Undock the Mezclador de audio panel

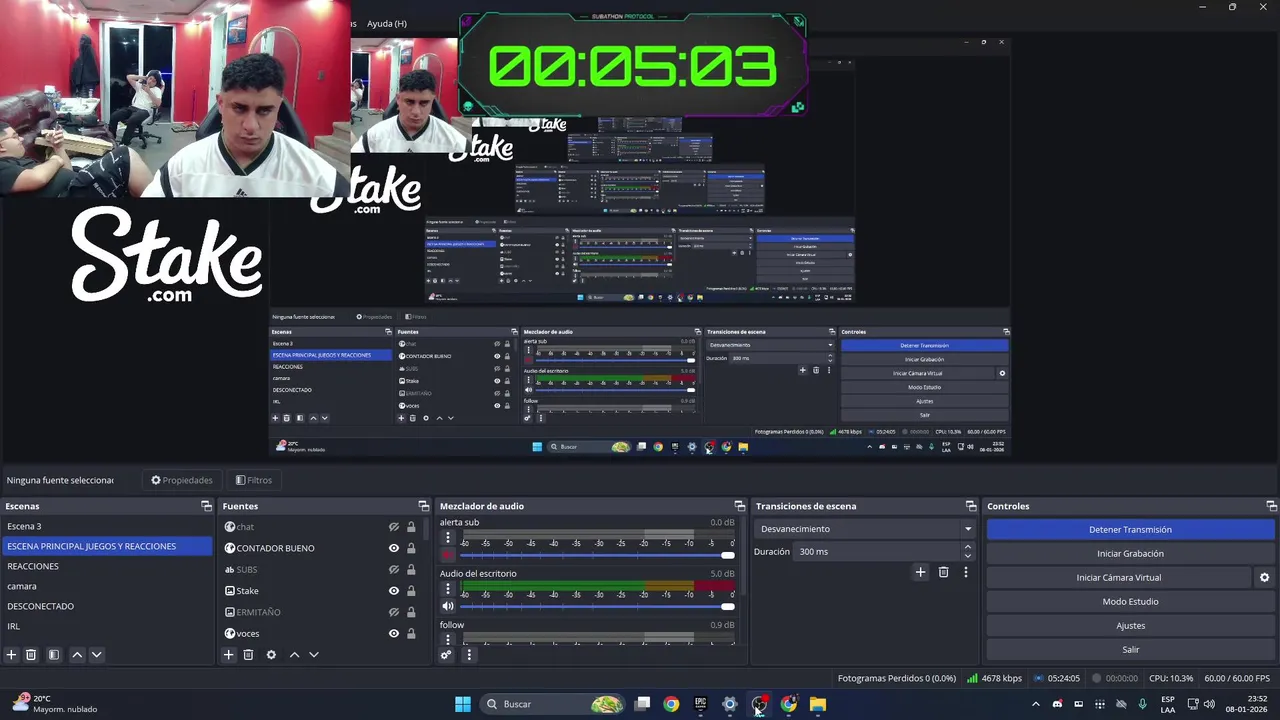click(x=740, y=506)
